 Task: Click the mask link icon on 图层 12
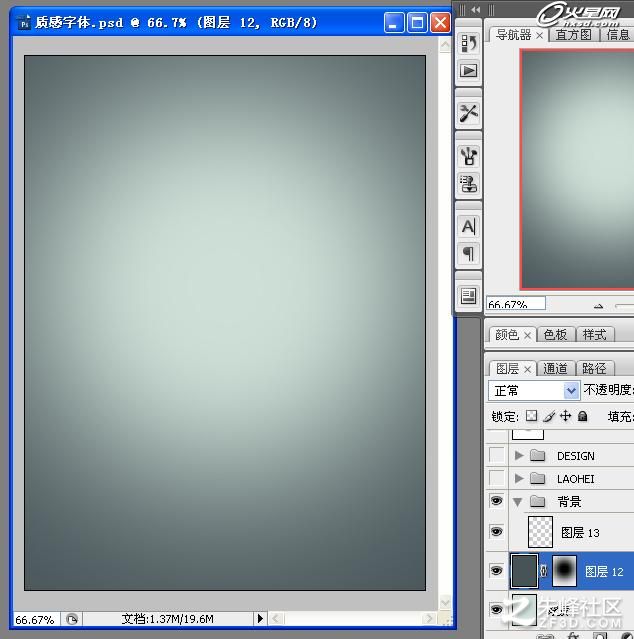(544, 571)
